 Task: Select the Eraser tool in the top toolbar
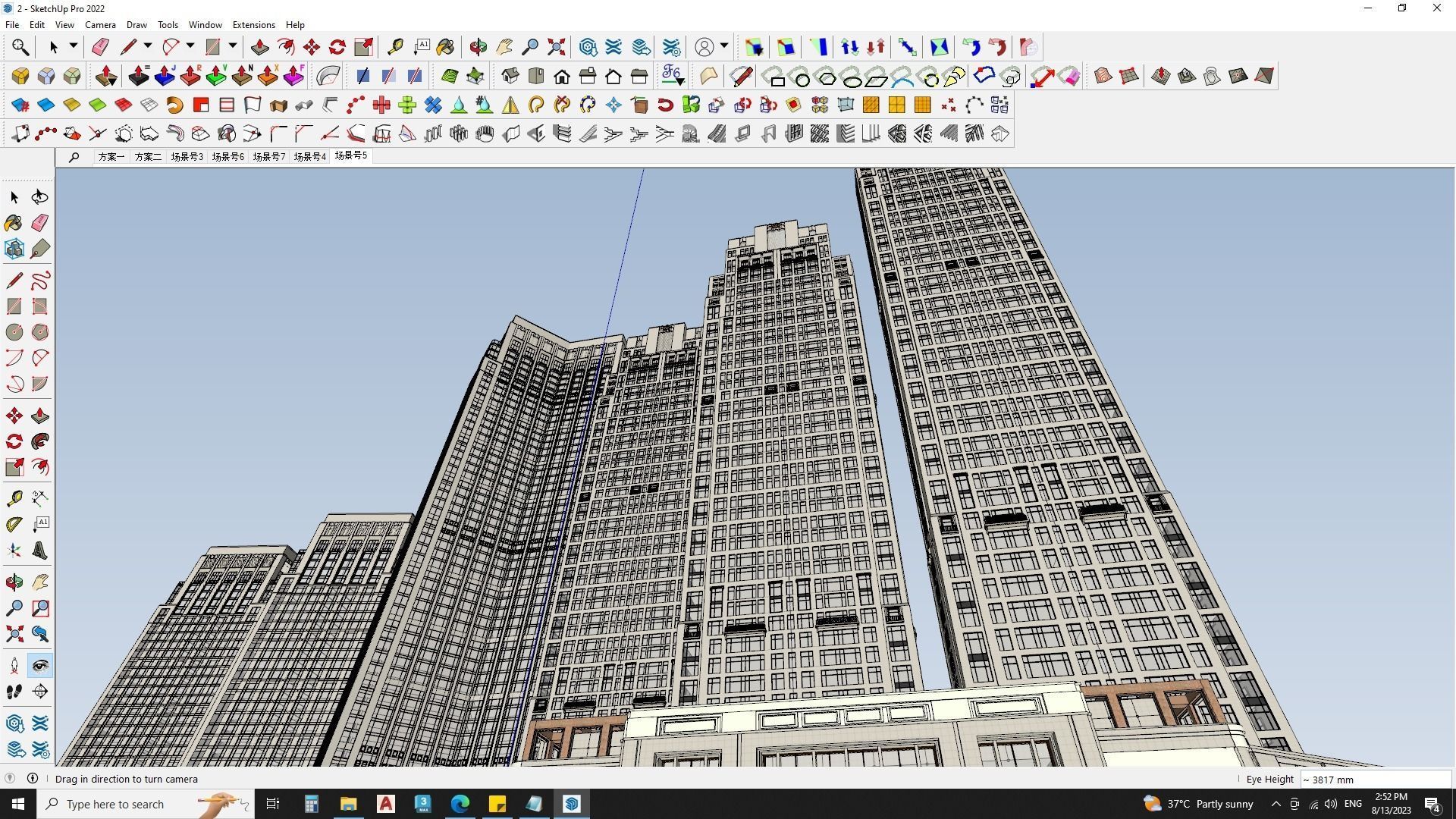tap(100, 47)
